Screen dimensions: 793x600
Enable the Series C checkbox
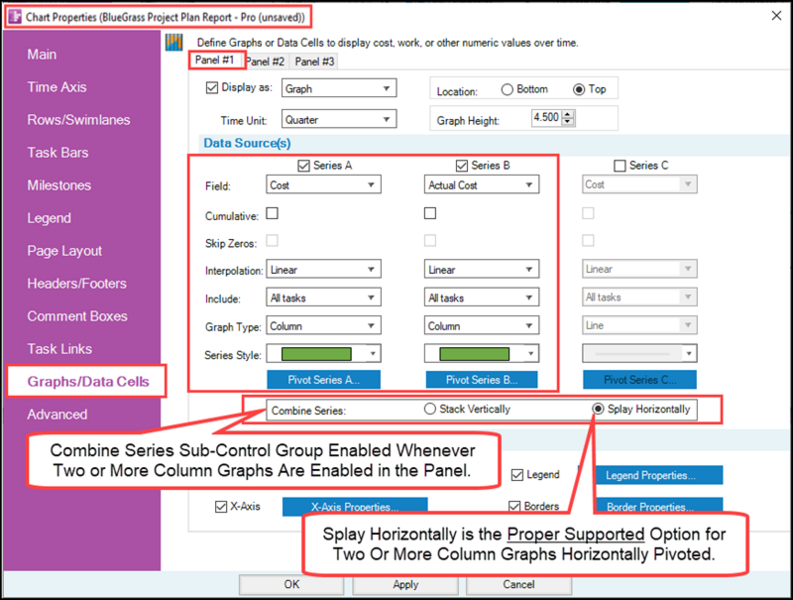tap(620, 165)
